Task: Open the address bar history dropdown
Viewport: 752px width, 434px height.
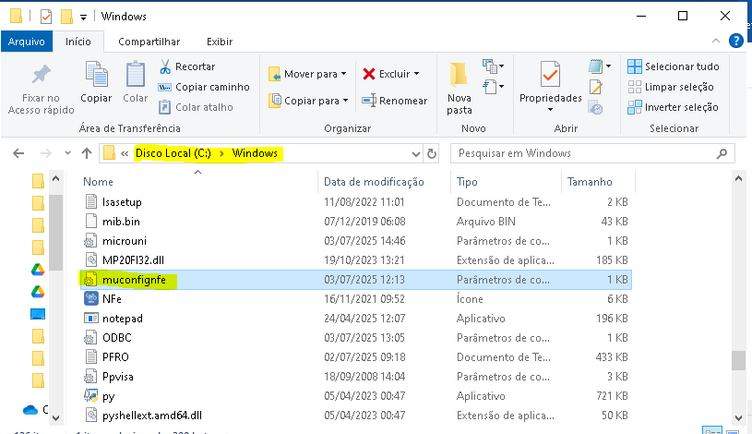Action: pyautogui.click(x=417, y=154)
